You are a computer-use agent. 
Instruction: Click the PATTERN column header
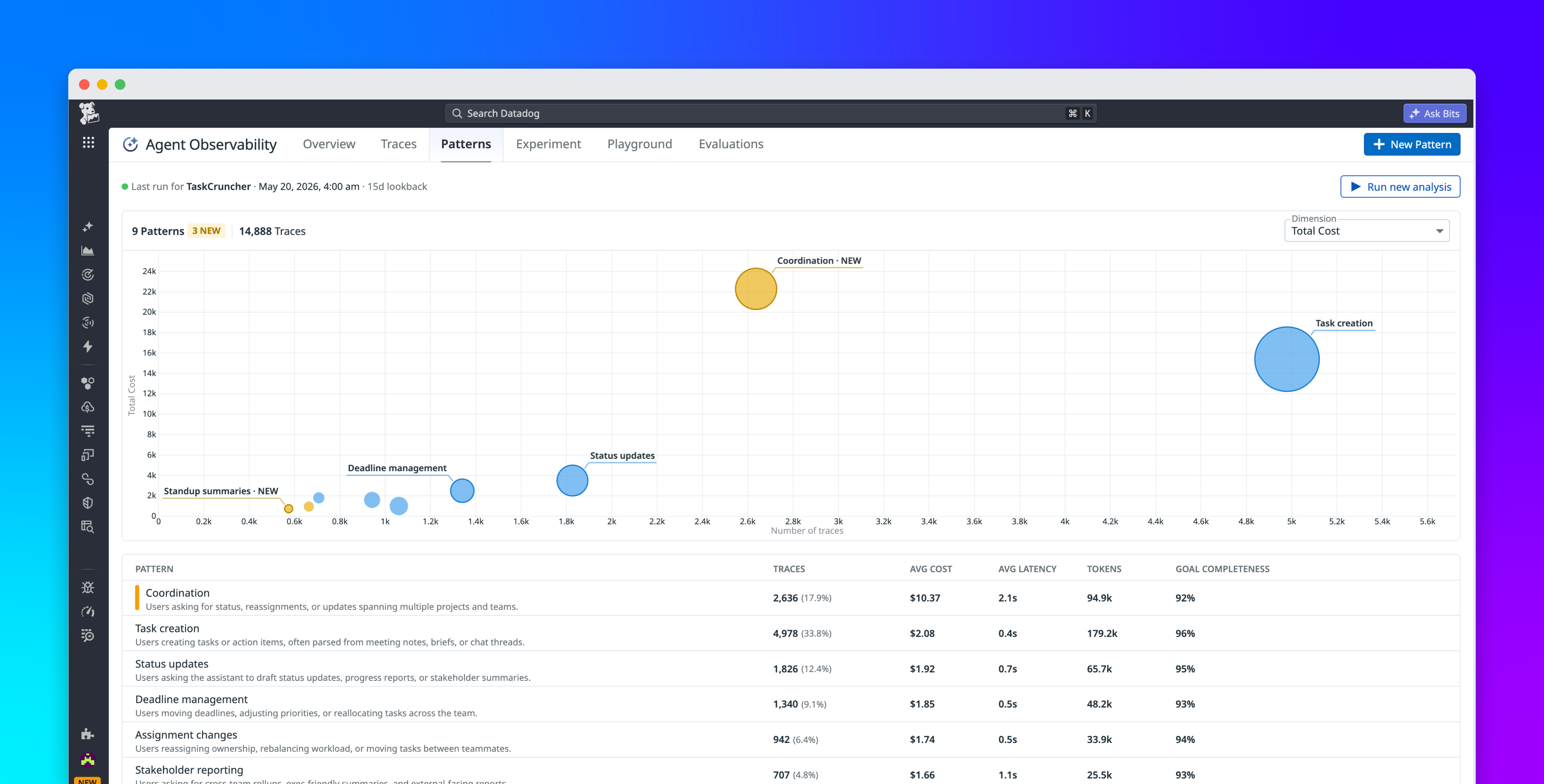tap(154, 569)
